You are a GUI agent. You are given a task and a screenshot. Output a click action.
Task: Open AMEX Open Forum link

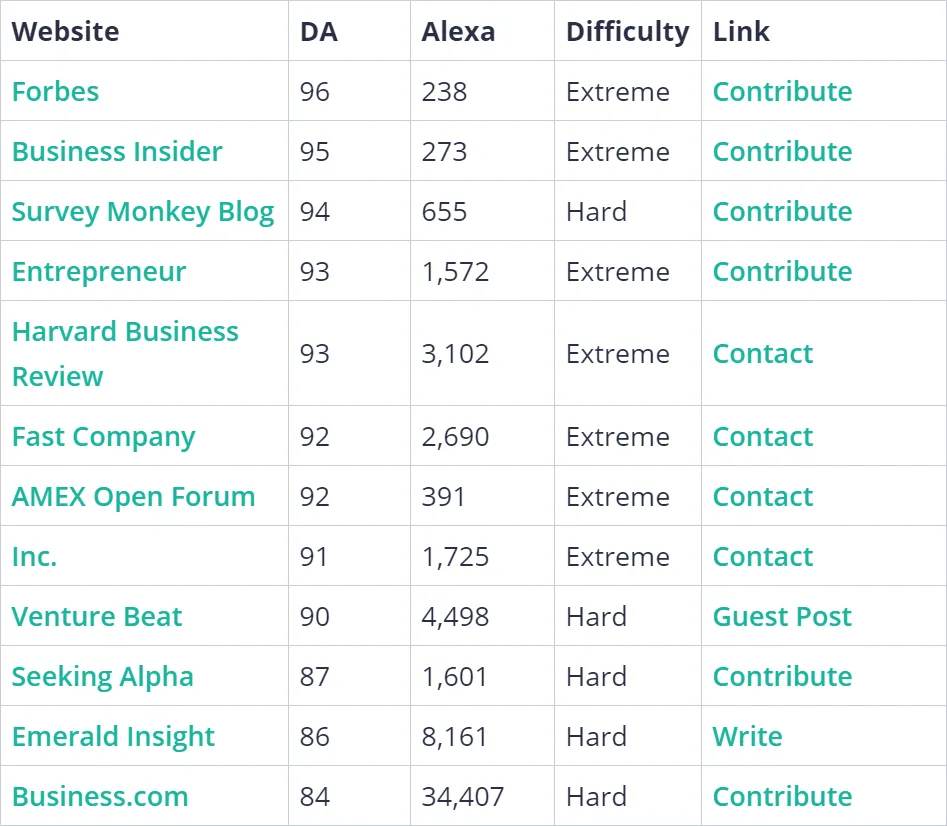coord(134,497)
